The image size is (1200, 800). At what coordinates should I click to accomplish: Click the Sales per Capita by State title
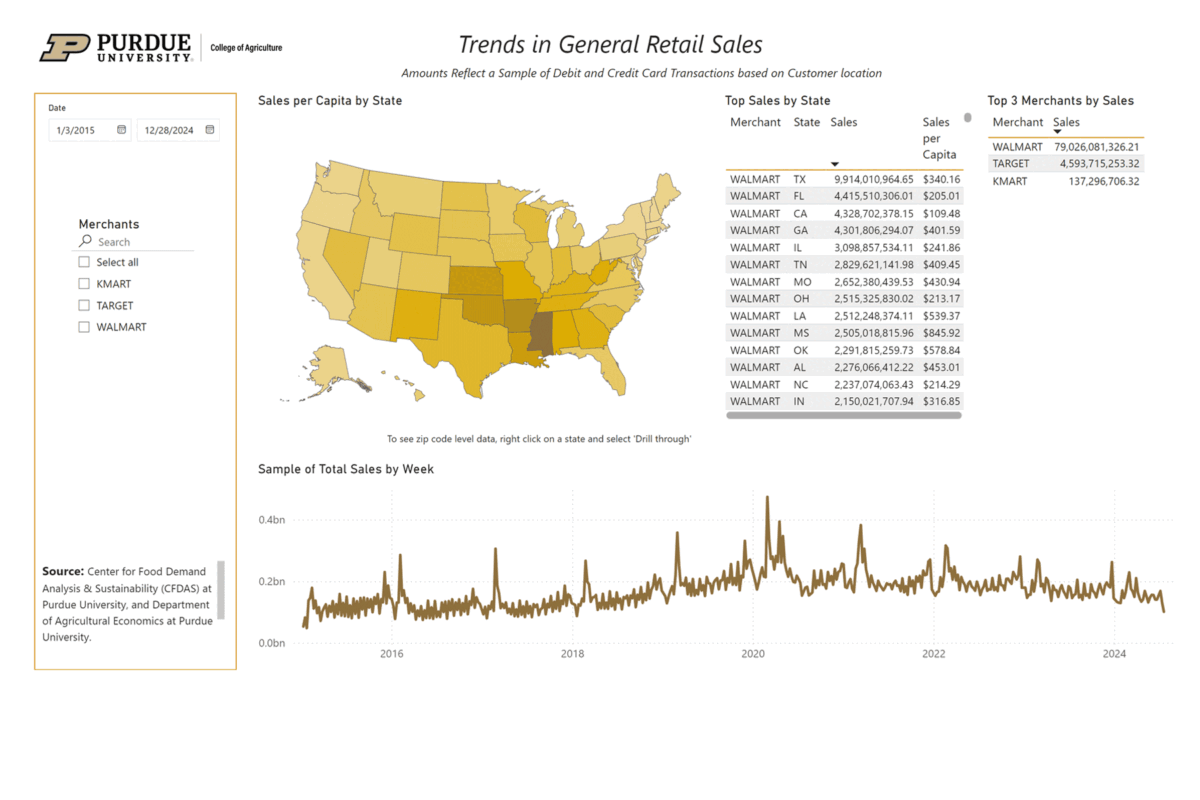[x=330, y=100]
